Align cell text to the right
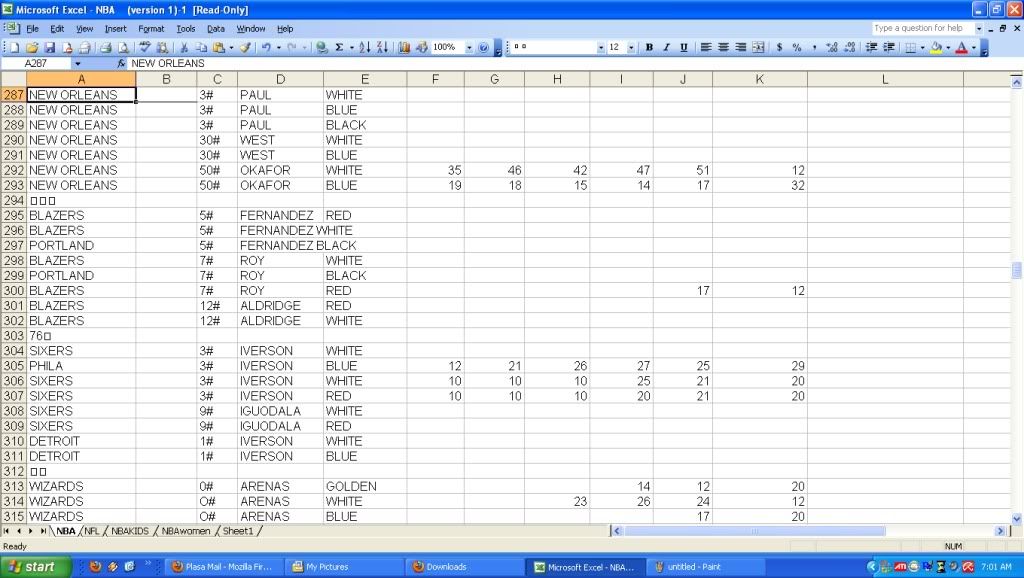The width and height of the screenshot is (1024, 578). click(741, 48)
